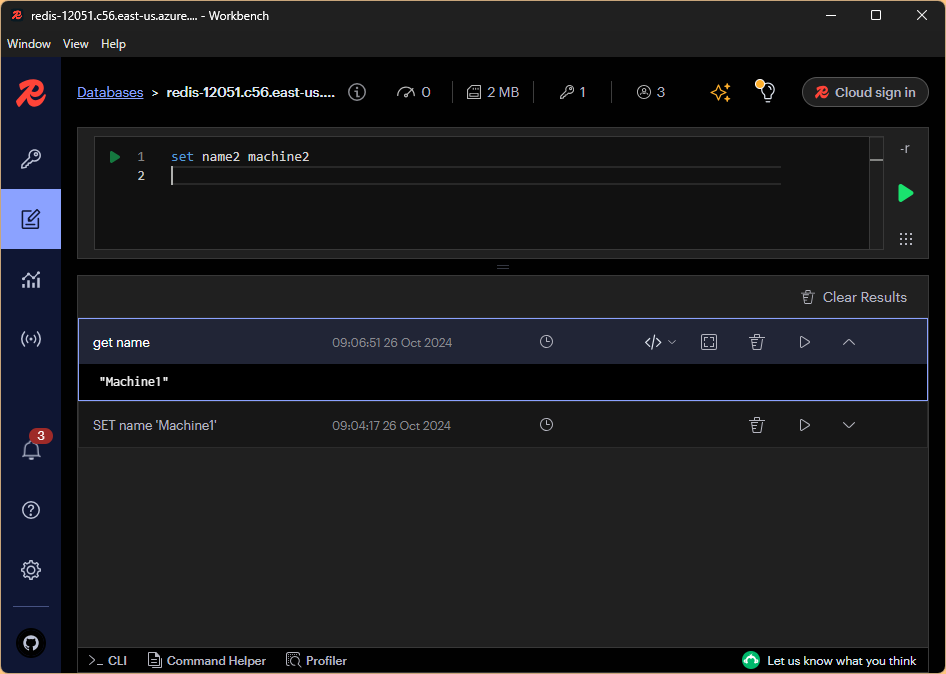Show database info icon next to name
The height and width of the screenshot is (674, 946).
coord(357,92)
